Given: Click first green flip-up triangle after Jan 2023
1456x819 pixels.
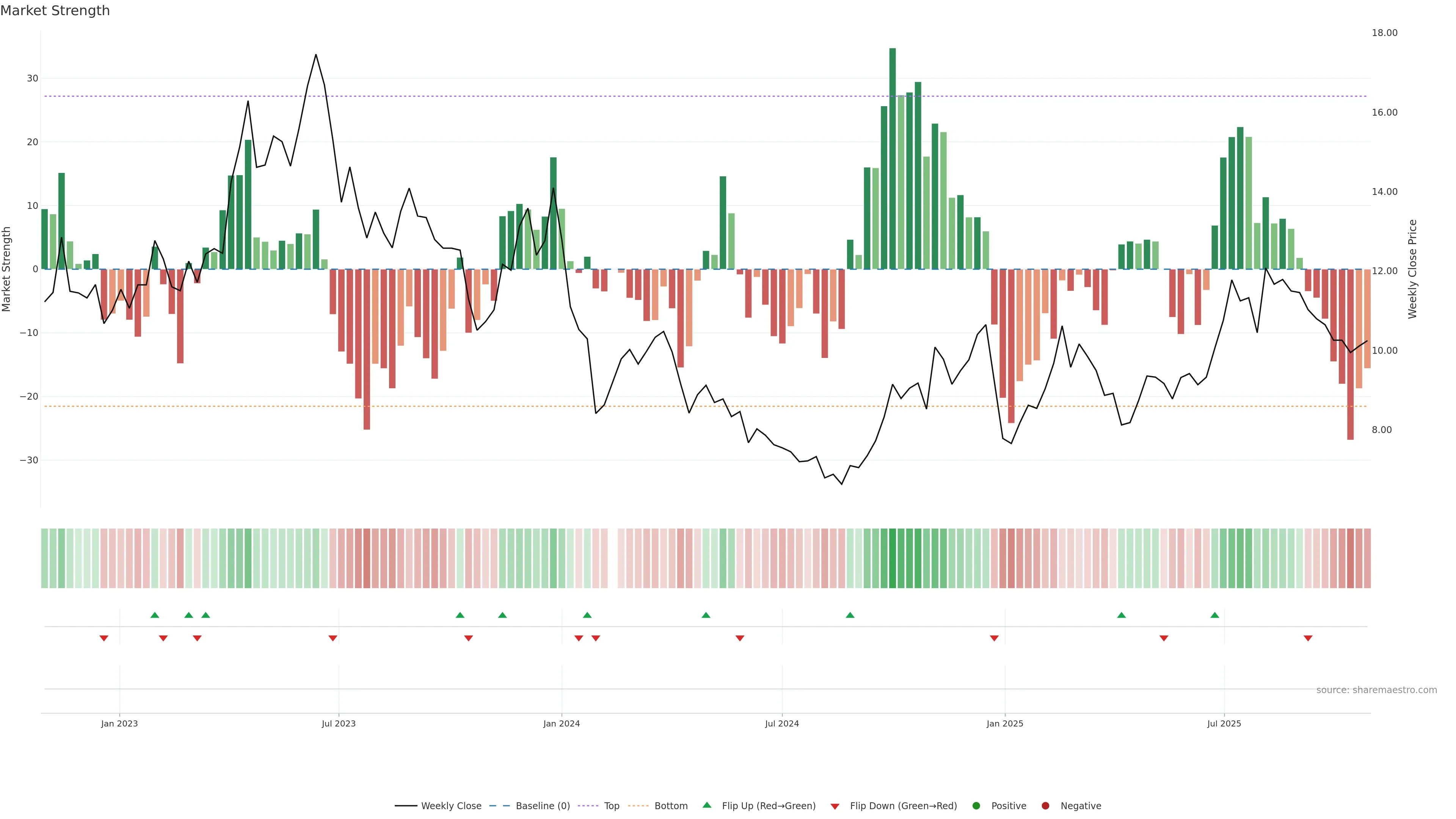Looking at the screenshot, I should pyautogui.click(x=155, y=615).
